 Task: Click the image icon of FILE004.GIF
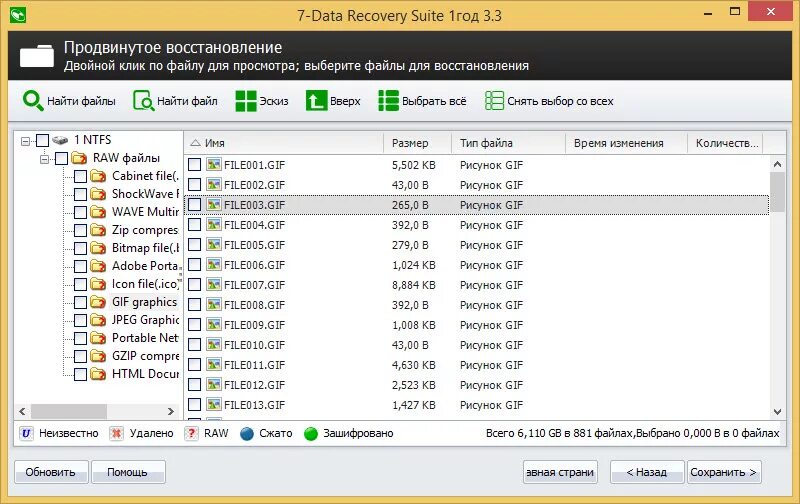214,224
